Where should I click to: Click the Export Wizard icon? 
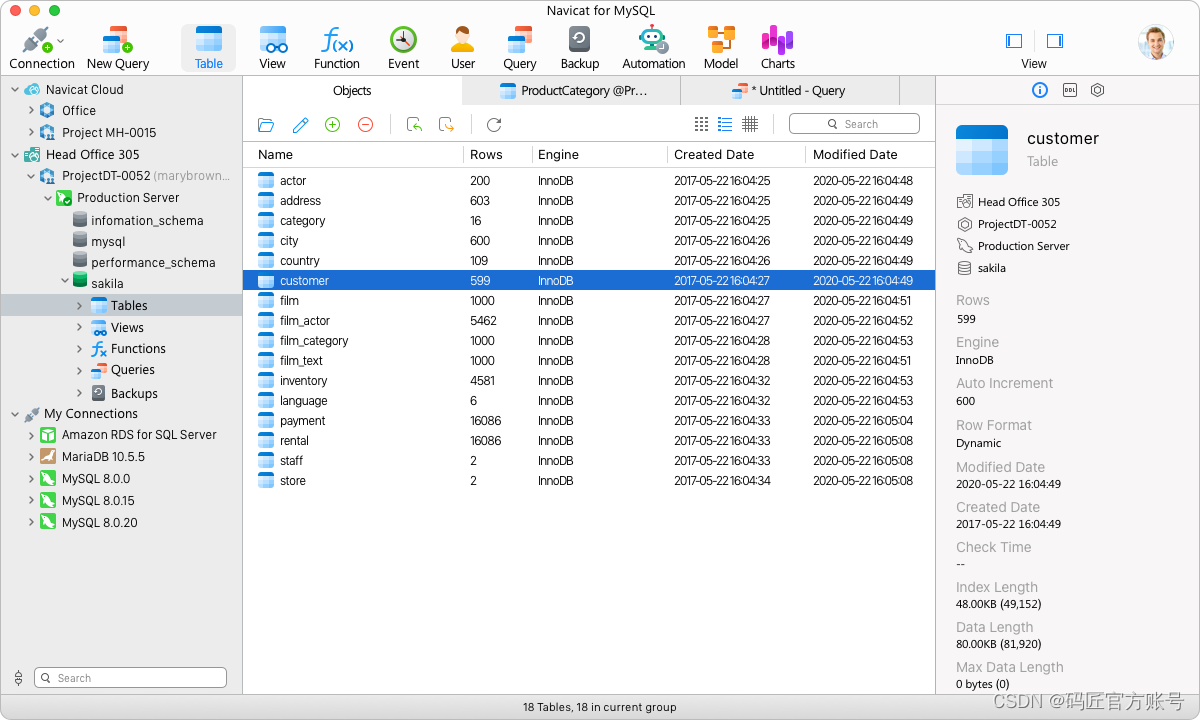pos(447,125)
